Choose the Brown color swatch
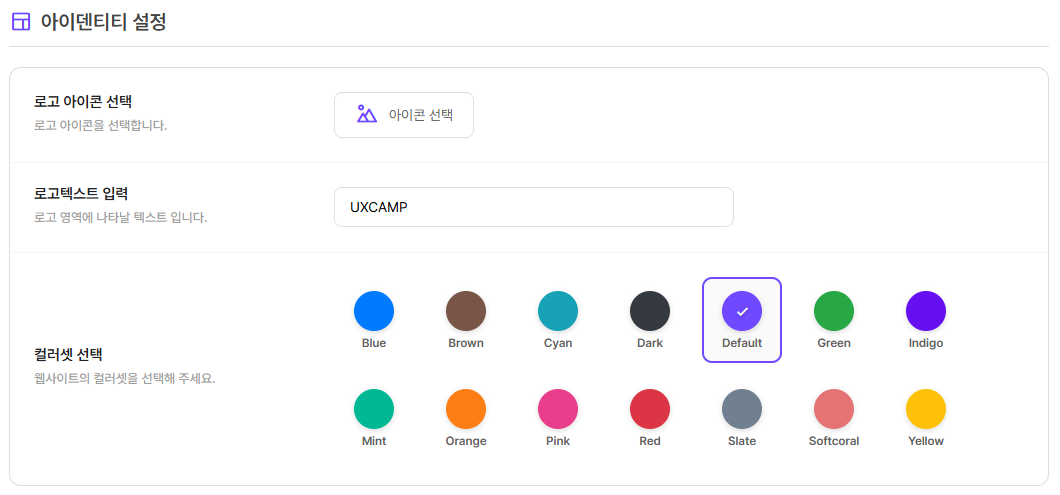 (466, 311)
